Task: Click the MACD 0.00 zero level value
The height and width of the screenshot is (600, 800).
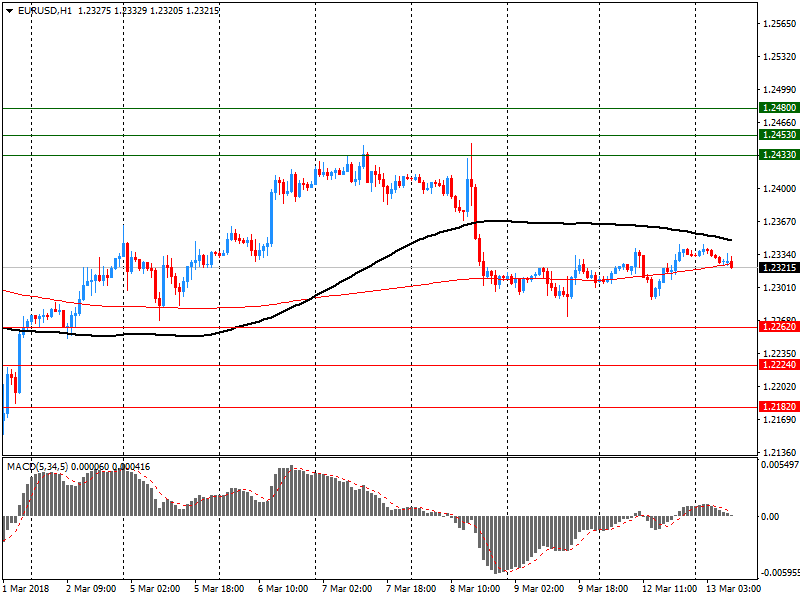Action: pyautogui.click(x=771, y=517)
